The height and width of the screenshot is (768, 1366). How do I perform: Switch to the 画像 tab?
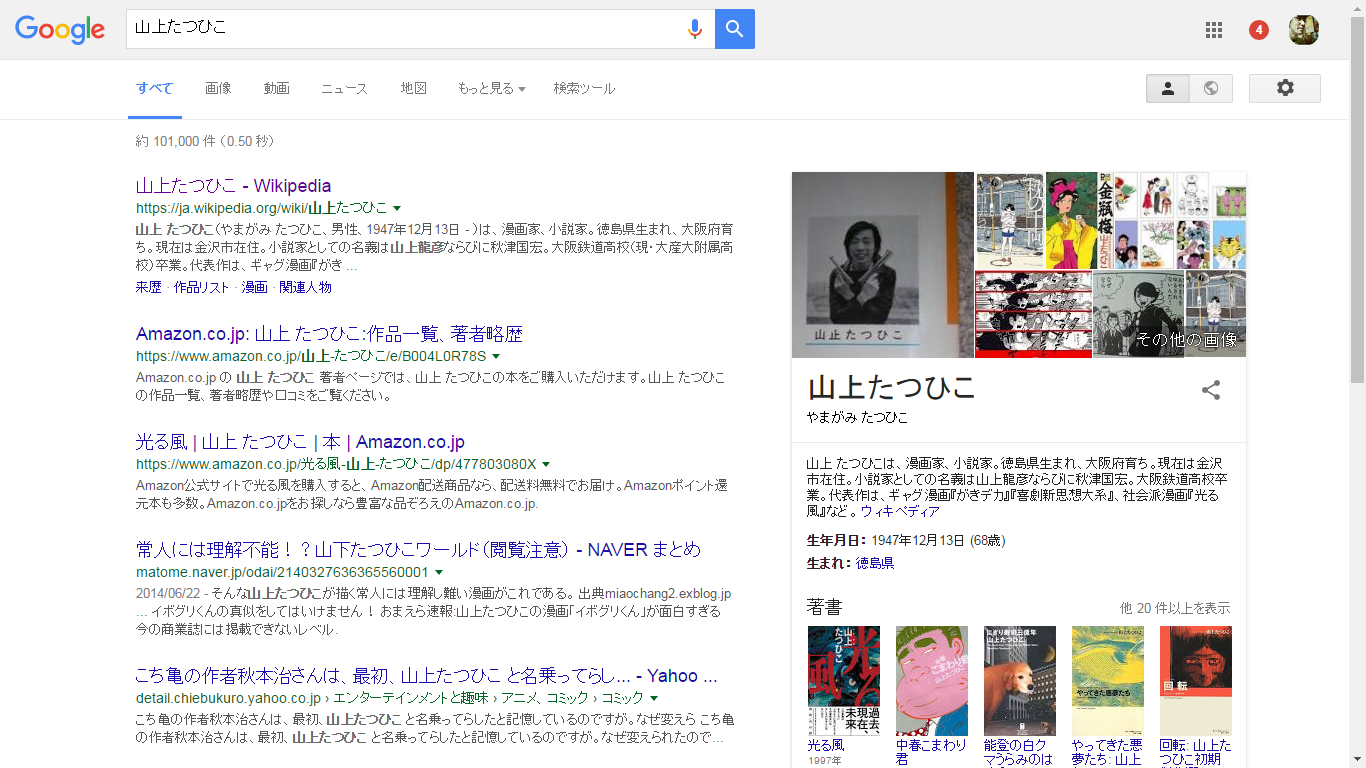tap(218, 88)
